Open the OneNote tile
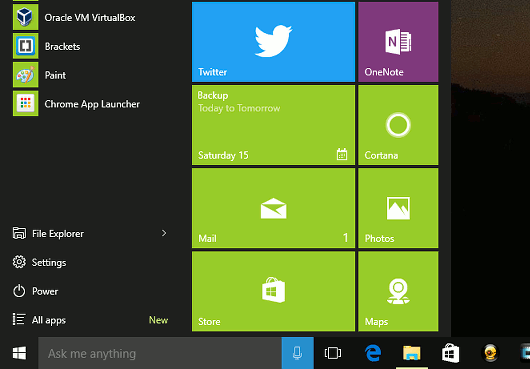Image resolution: width=530 pixels, height=369 pixels. [x=398, y=42]
